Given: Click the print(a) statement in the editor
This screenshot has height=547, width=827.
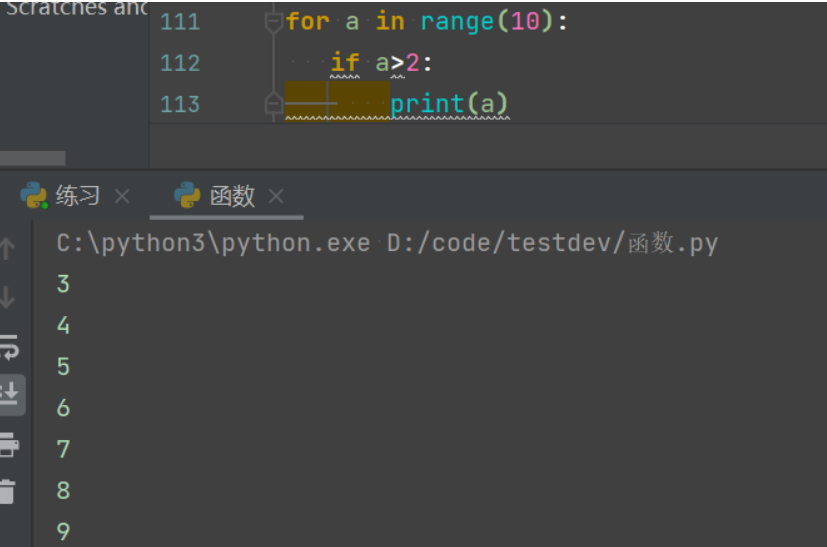Looking at the screenshot, I should (x=449, y=104).
